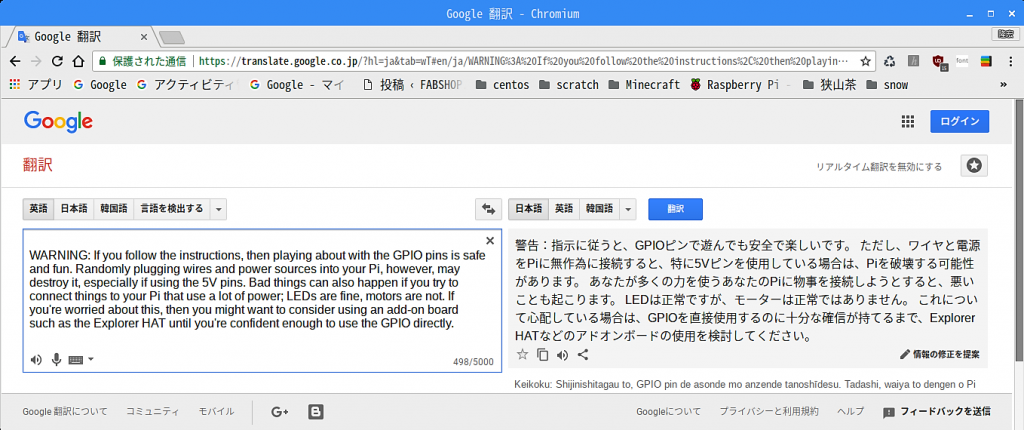
Task: Open Google bookmark in bar
Action: tap(100, 85)
